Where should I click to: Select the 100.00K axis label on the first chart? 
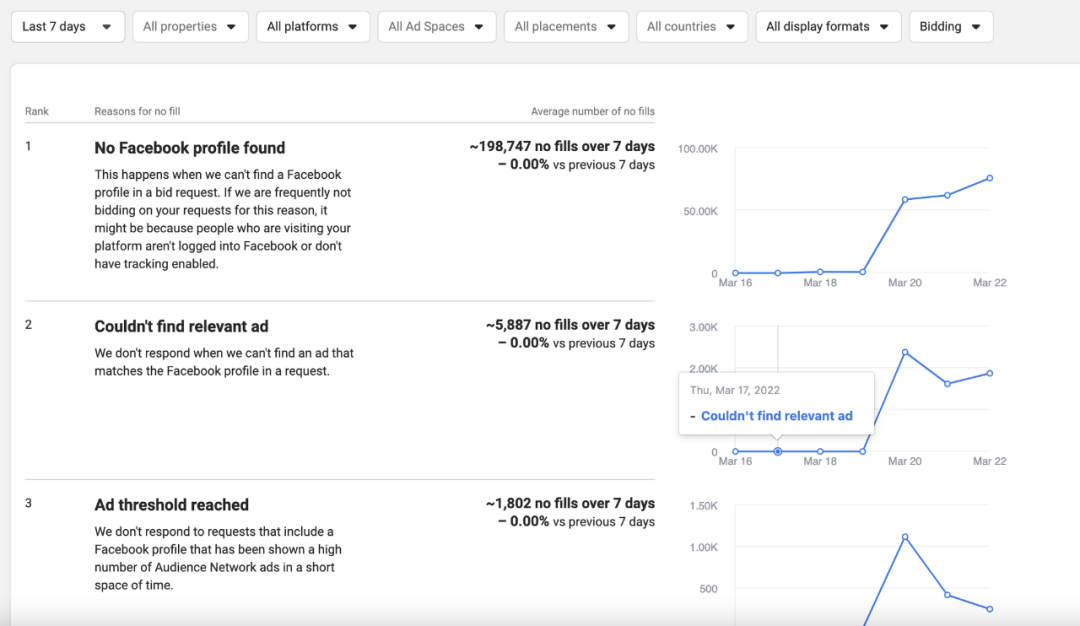[x=698, y=149]
